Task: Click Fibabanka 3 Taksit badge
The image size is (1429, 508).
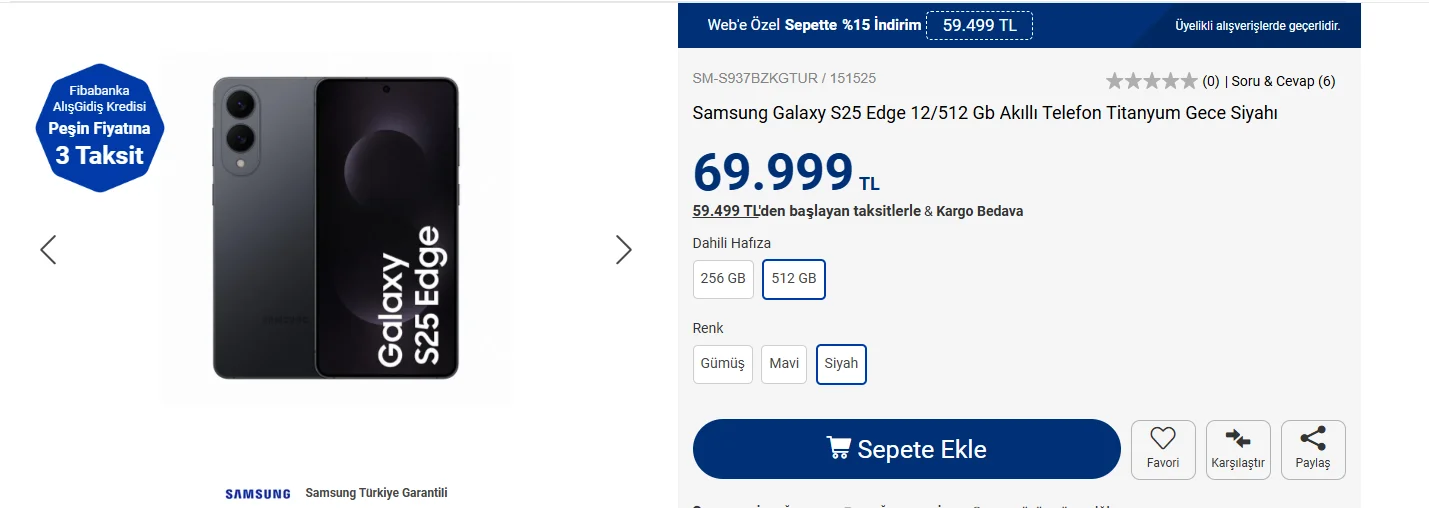Action: click(x=99, y=127)
